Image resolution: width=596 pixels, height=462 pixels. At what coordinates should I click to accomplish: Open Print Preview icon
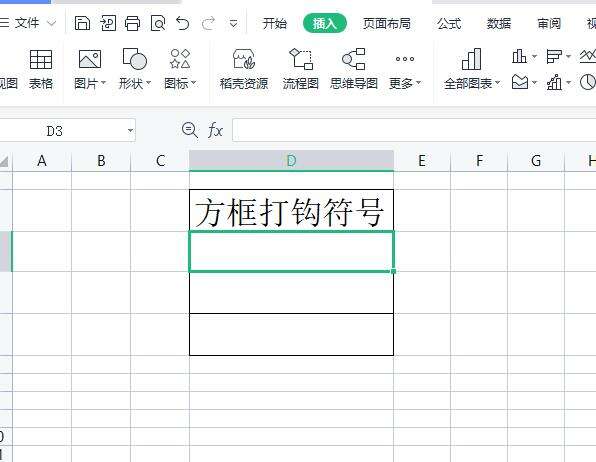[158, 24]
